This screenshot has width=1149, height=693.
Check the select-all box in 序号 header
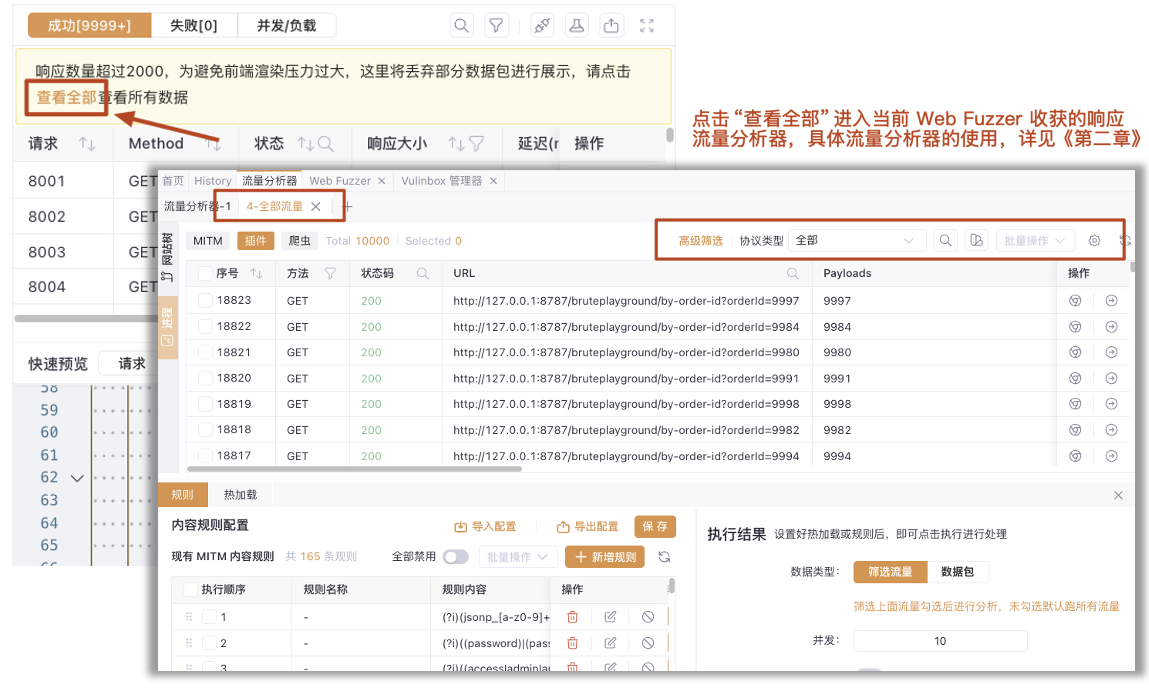coord(205,273)
